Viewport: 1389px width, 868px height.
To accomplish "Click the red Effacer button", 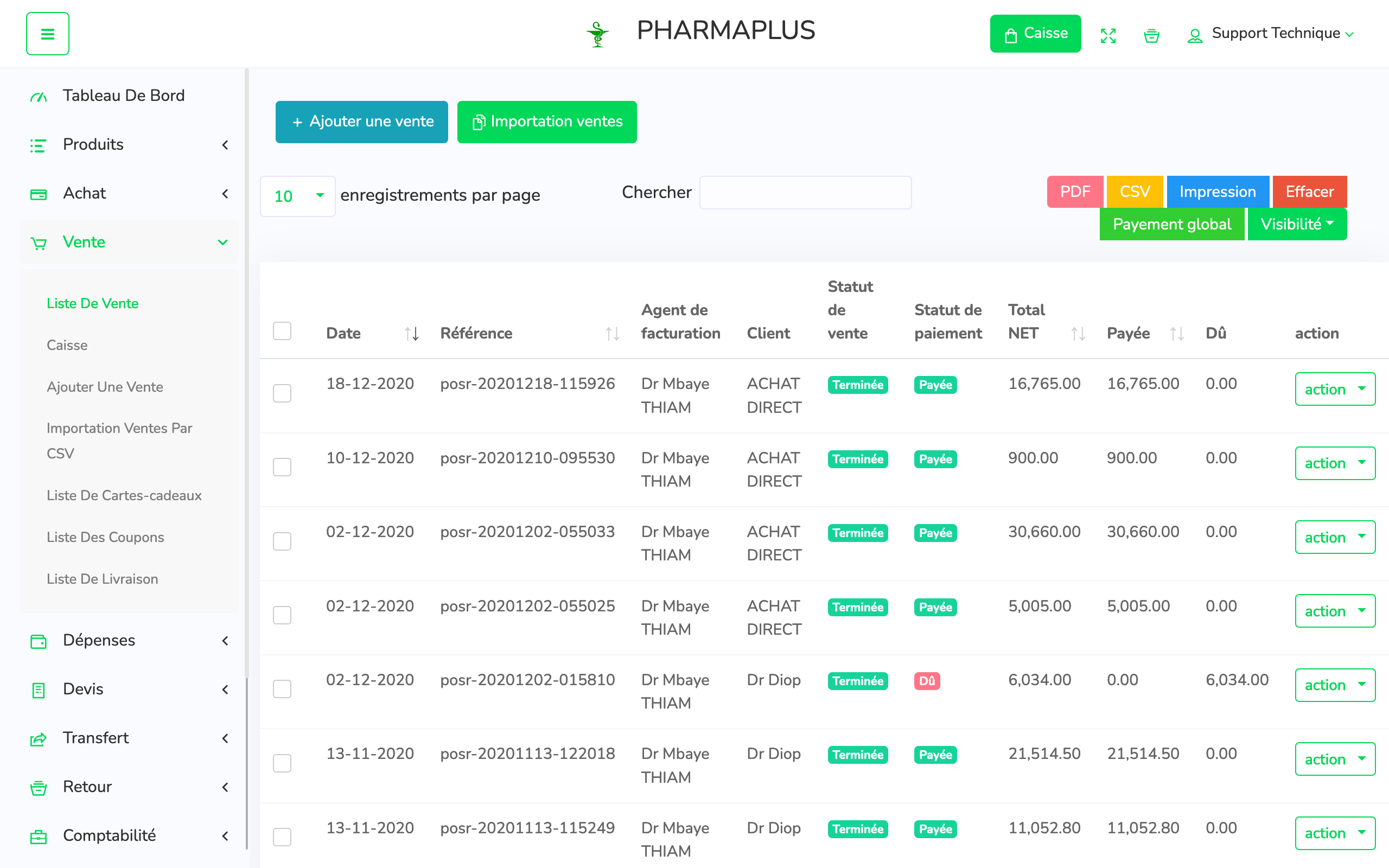I will [1310, 192].
